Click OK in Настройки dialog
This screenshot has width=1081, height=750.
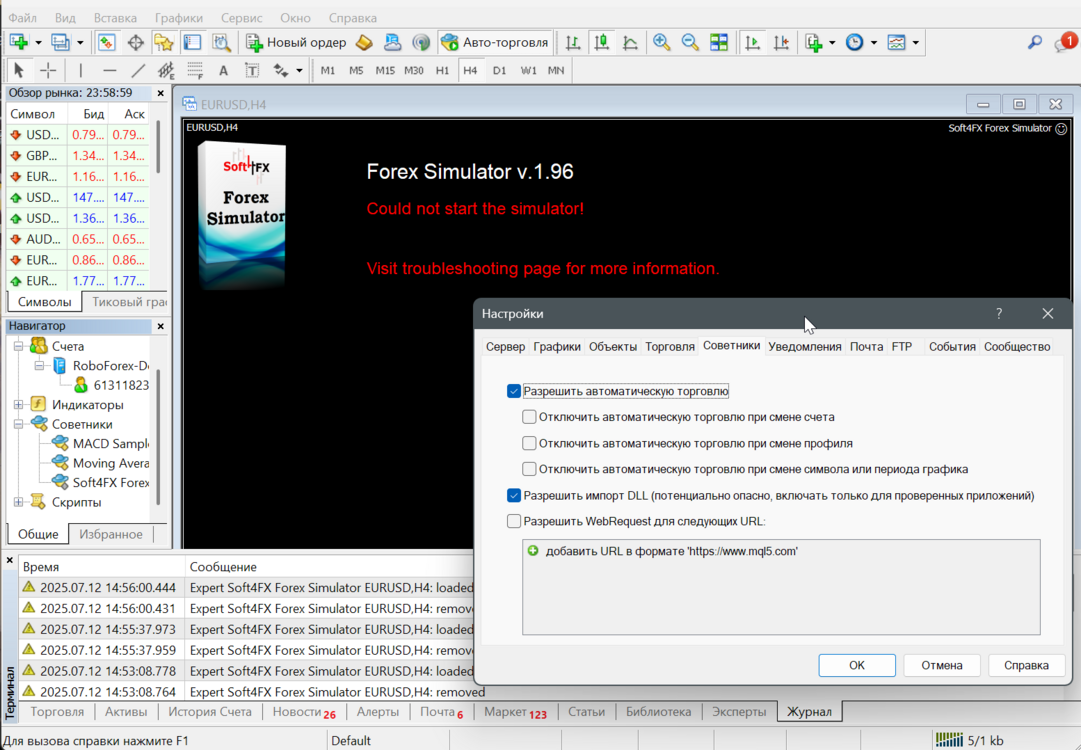(x=857, y=665)
